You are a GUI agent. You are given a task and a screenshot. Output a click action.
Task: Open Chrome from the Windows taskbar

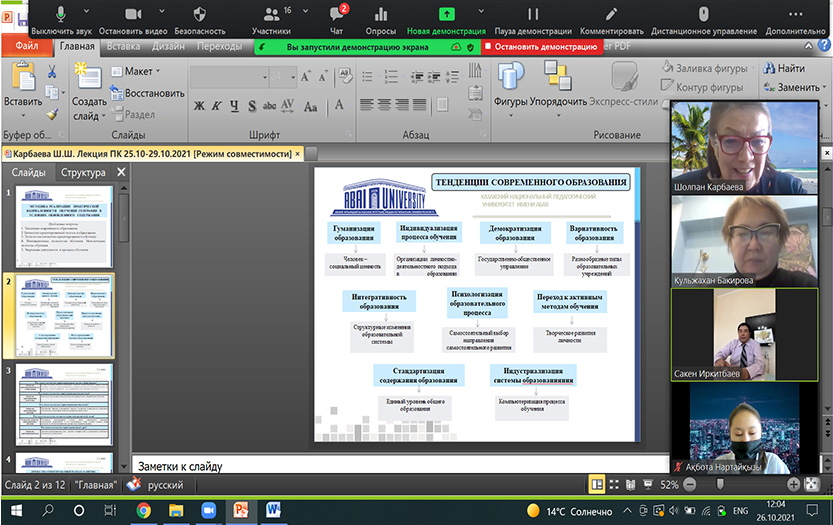(143, 510)
